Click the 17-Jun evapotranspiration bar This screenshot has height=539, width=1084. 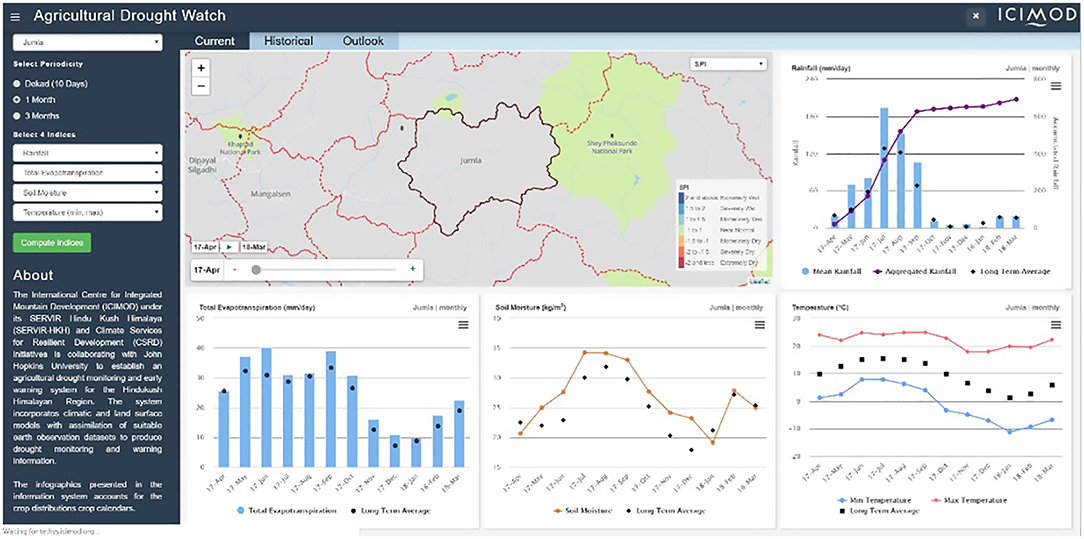coord(266,407)
